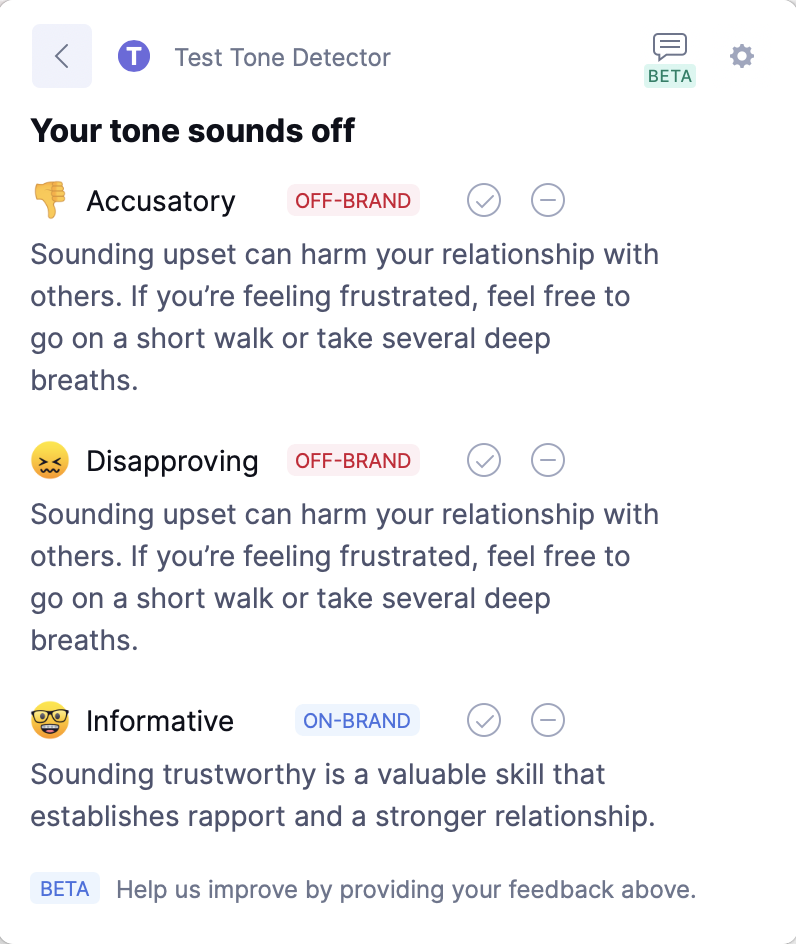Mark Informative tone as correct
Image resolution: width=796 pixels, height=944 pixels.
tap(484, 720)
